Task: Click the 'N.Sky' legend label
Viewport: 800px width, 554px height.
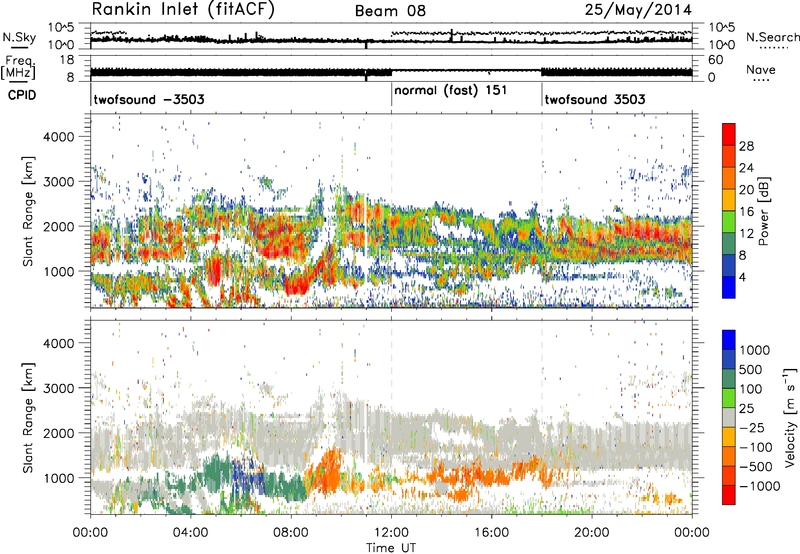Action: click(x=19, y=37)
